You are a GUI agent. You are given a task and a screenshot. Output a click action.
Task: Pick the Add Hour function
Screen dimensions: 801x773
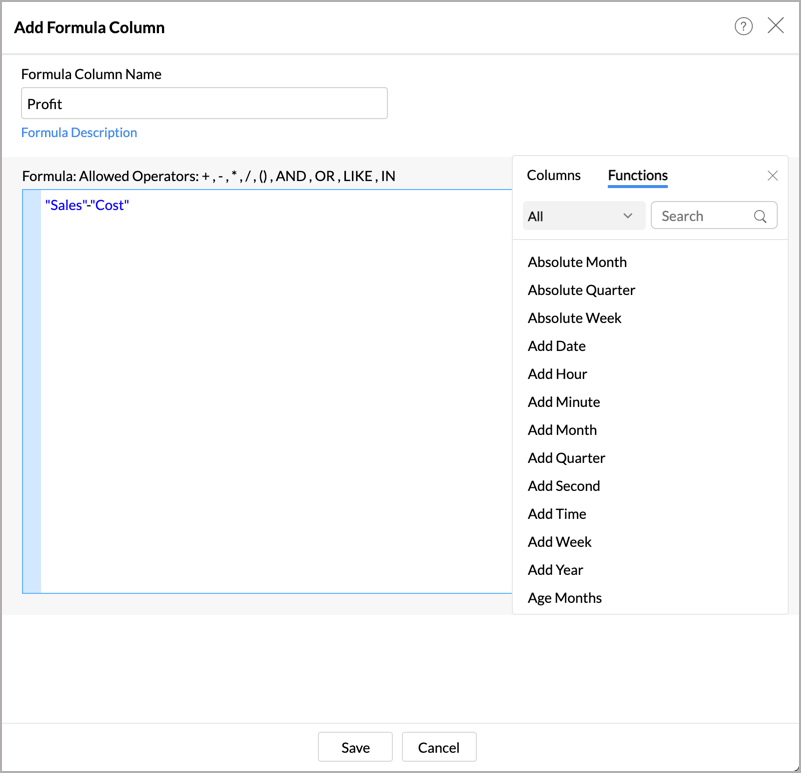[557, 374]
